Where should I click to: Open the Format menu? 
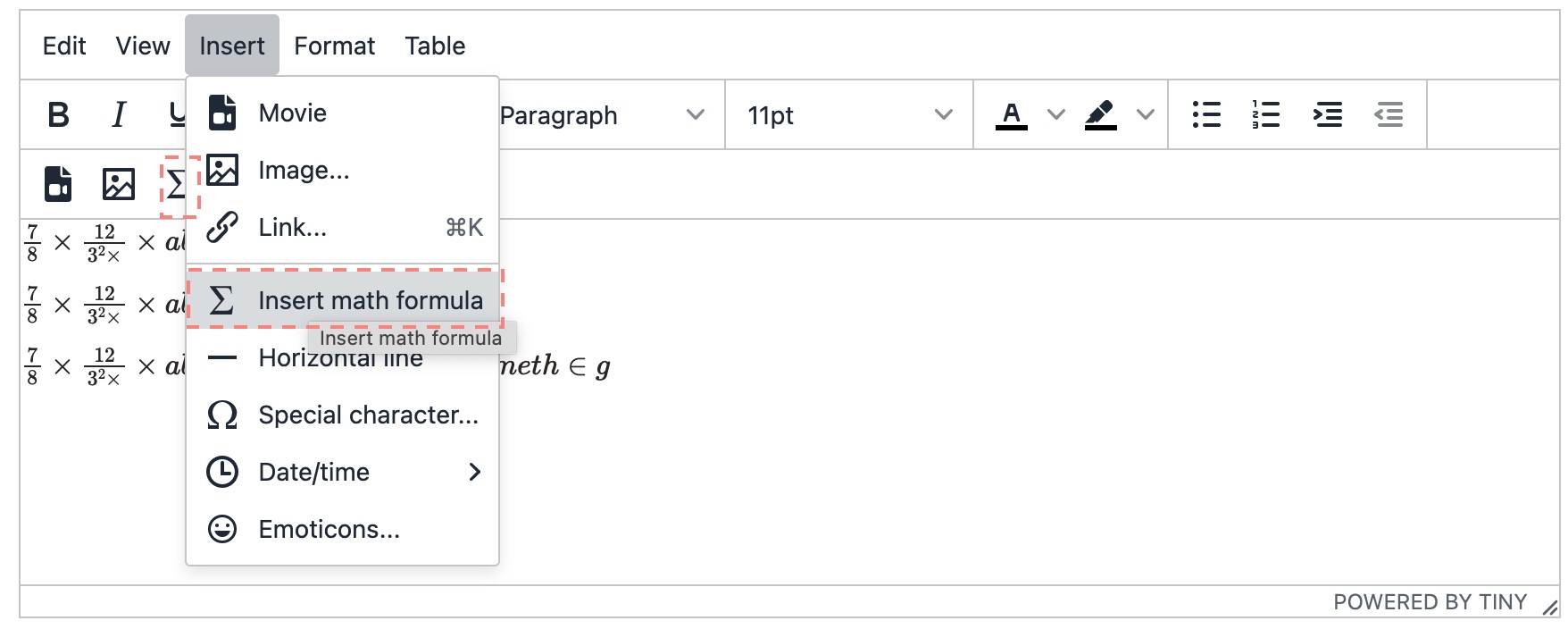click(x=335, y=46)
